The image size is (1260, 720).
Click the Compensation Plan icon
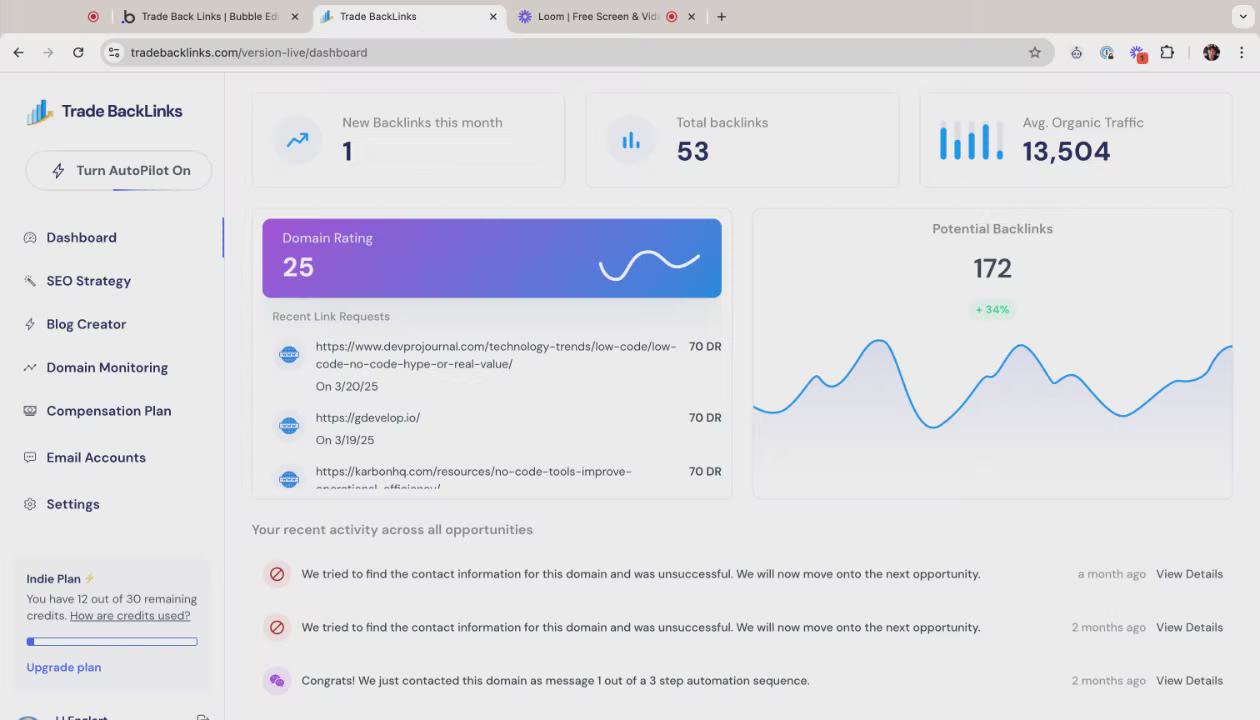[30, 411]
